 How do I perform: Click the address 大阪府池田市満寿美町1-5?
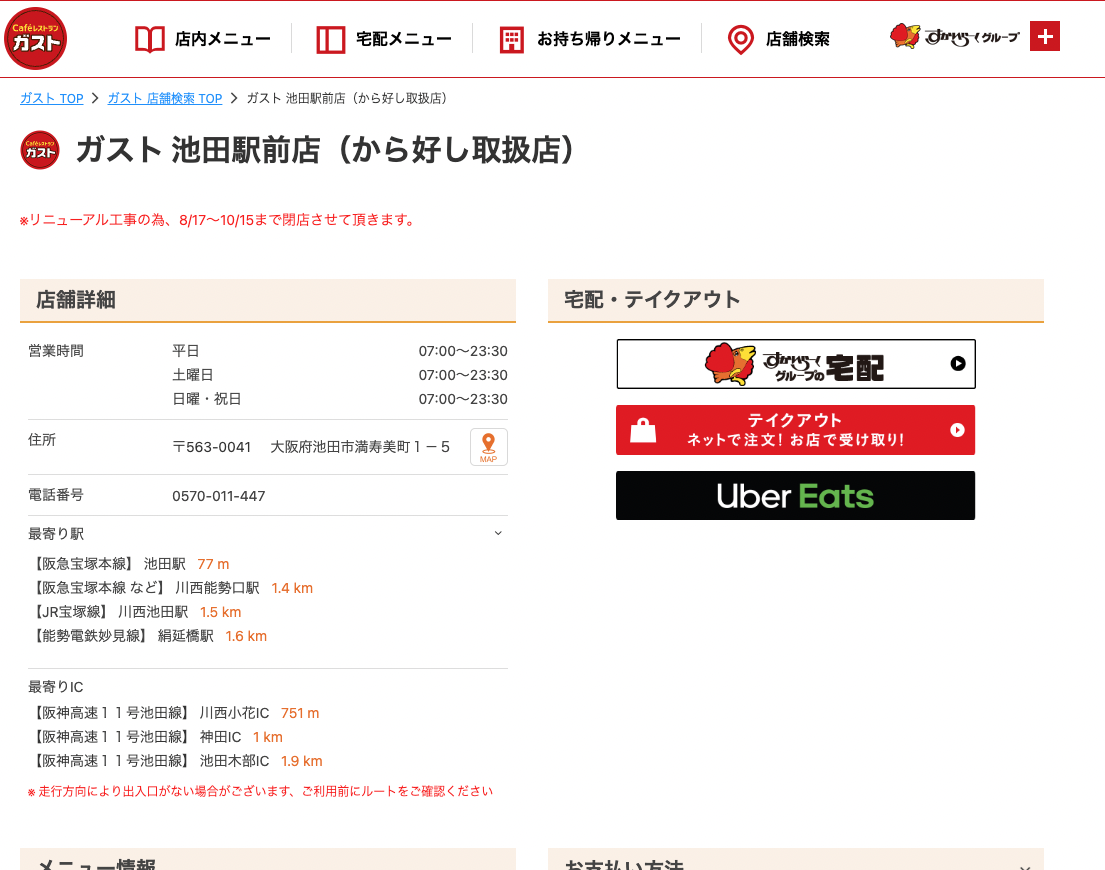[360, 447]
